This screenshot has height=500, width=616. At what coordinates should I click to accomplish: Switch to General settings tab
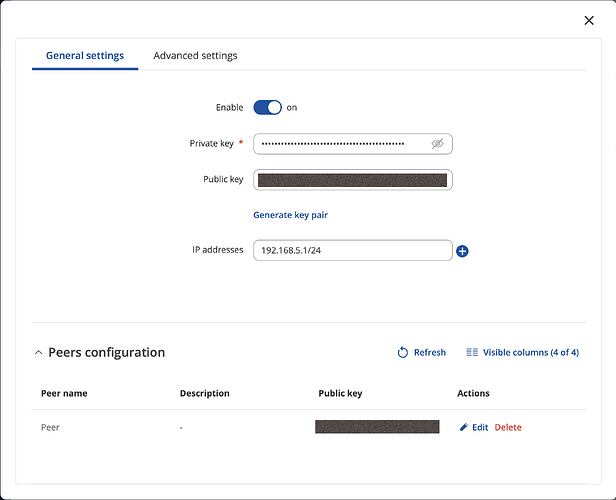[85, 56]
